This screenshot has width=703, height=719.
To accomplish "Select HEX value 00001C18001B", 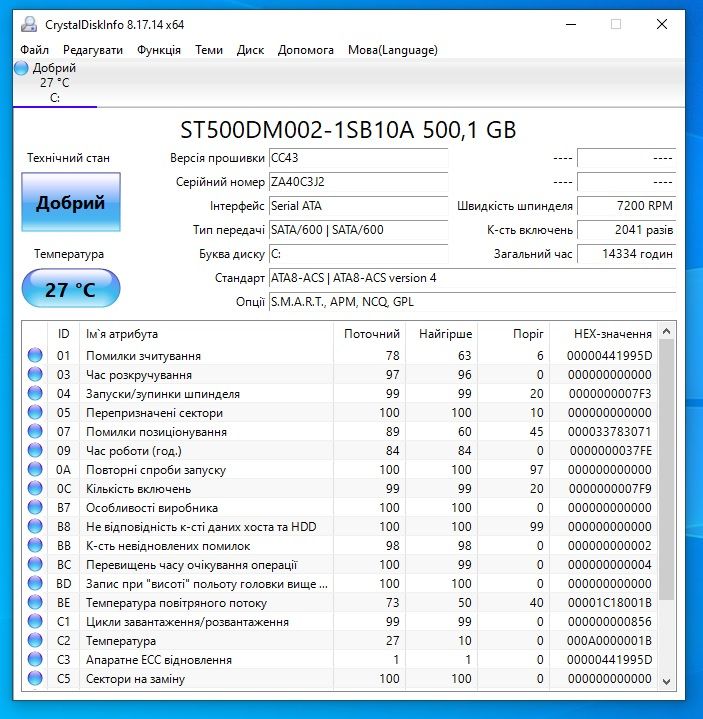I will (x=609, y=603).
